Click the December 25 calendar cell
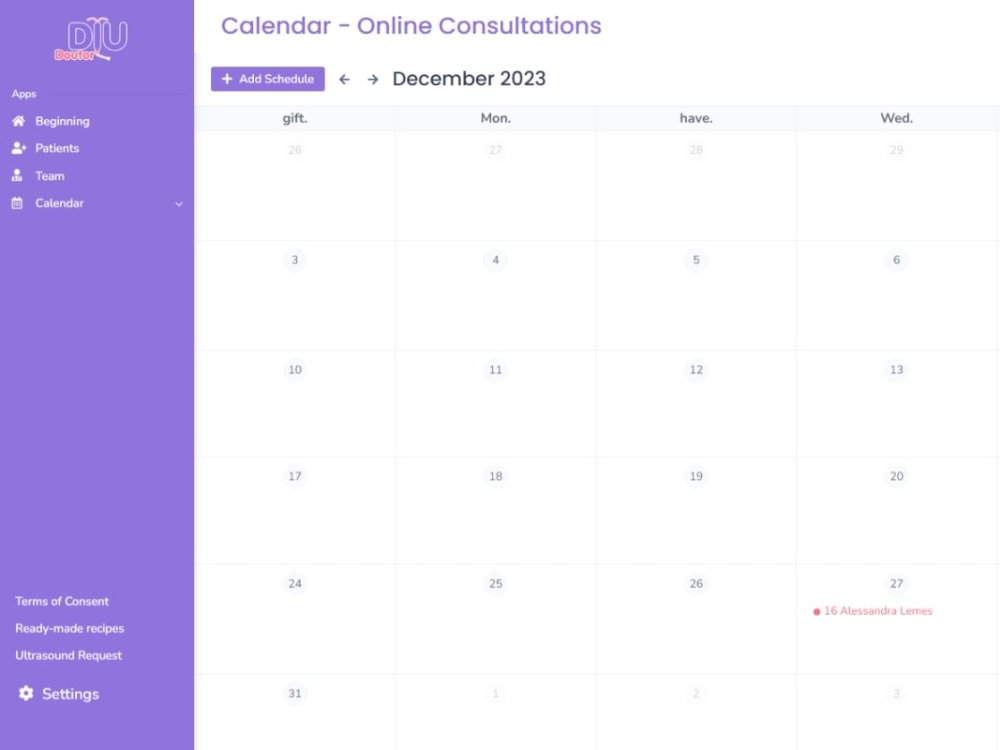The image size is (1000, 750). click(x=495, y=617)
